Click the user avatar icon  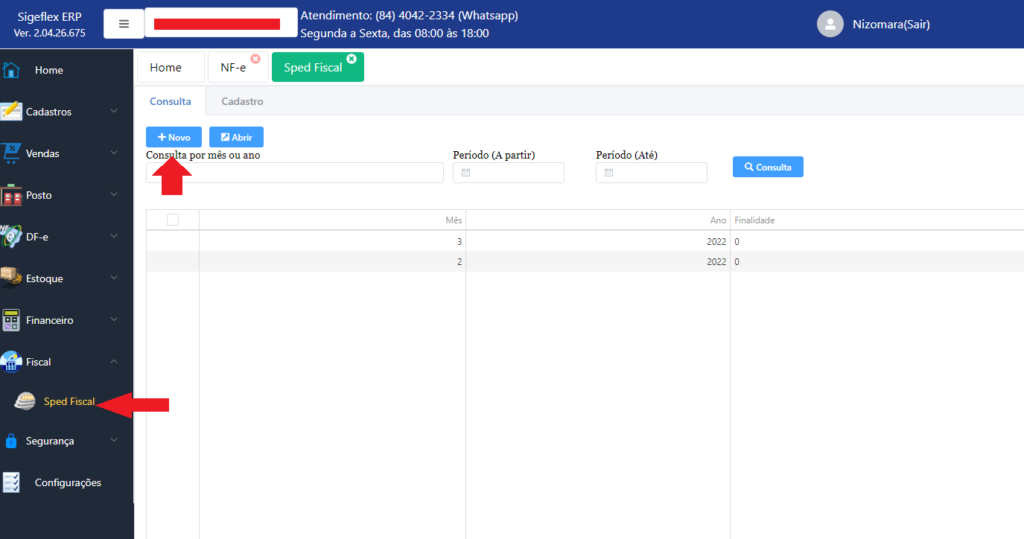pos(830,24)
